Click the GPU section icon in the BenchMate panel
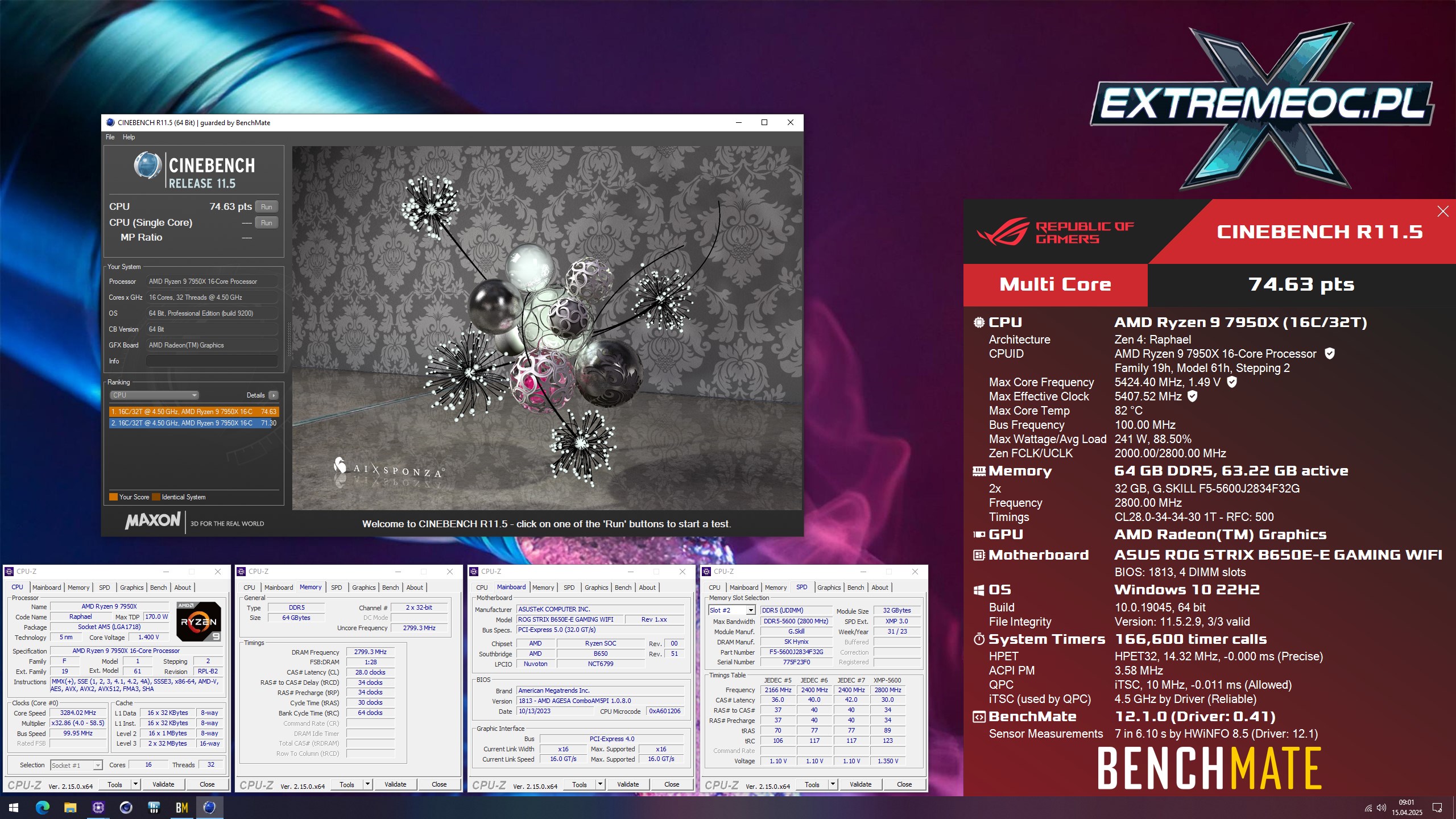This screenshot has width=1456, height=819. click(x=979, y=535)
